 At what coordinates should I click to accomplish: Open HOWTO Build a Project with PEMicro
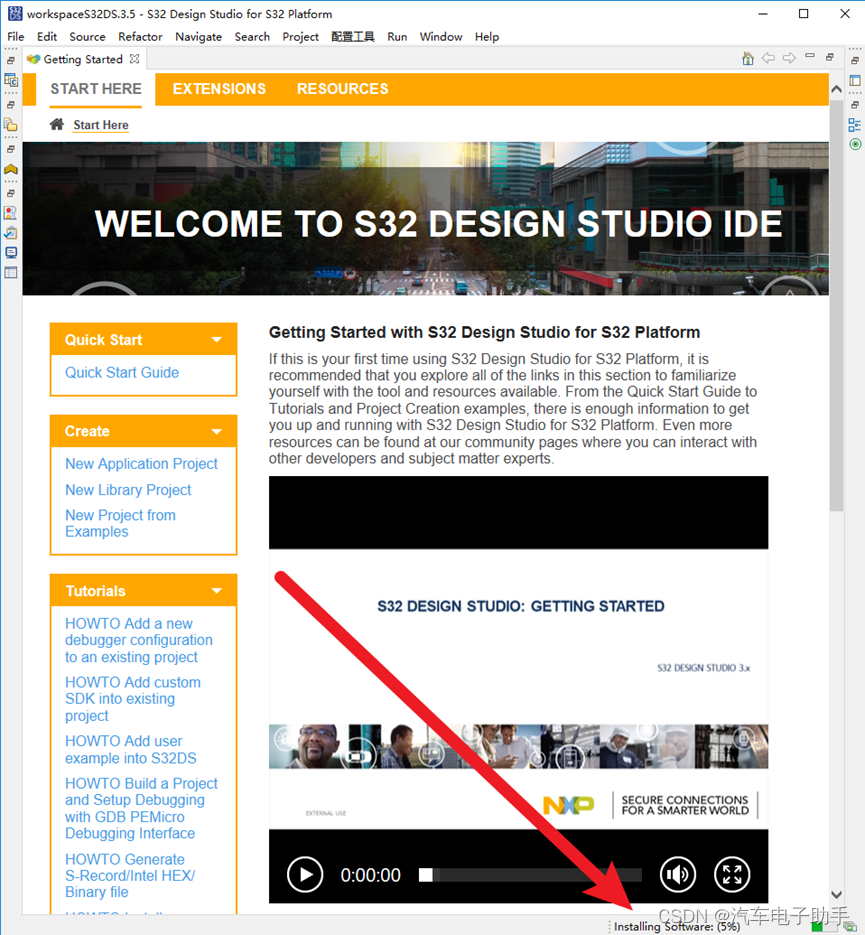[x=141, y=808]
